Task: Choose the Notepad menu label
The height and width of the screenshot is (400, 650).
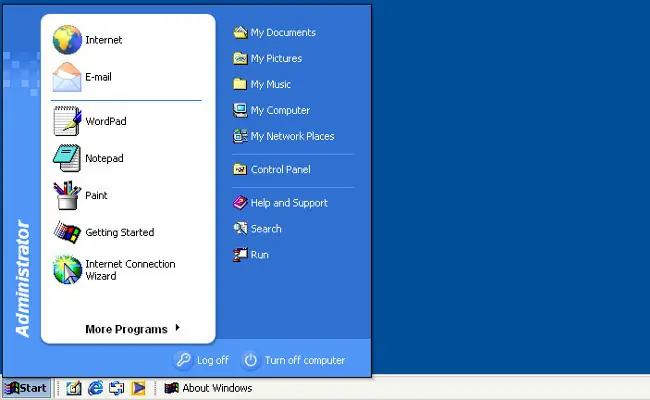Action: [104, 158]
